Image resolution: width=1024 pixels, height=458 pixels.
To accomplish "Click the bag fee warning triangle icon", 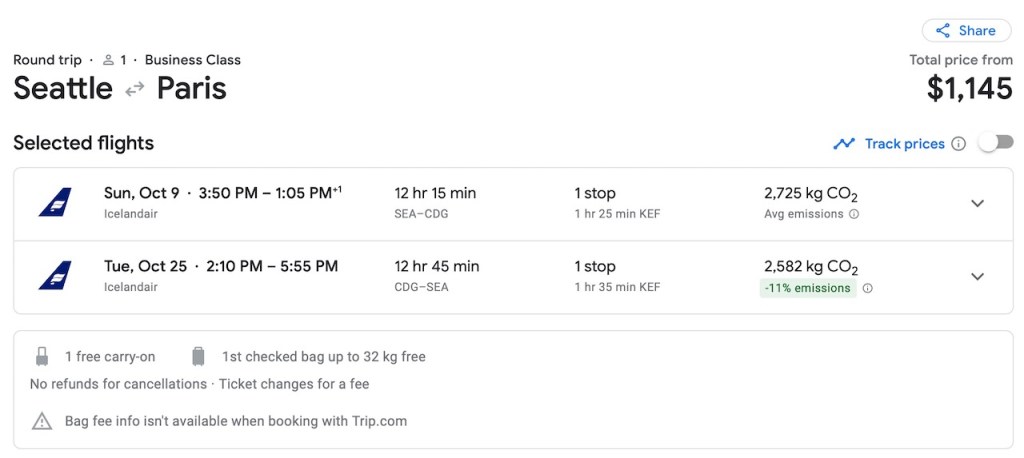I will 42,421.
